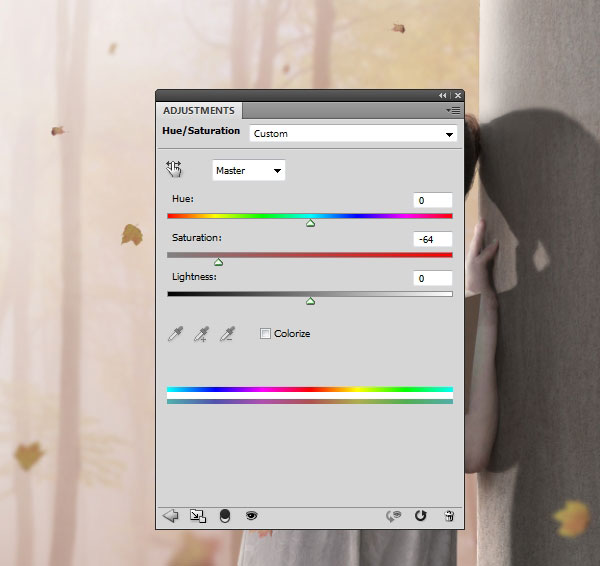600x566 pixels.
Task: Select the ADJUSTMENTS tab
Action: (x=199, y=111)
